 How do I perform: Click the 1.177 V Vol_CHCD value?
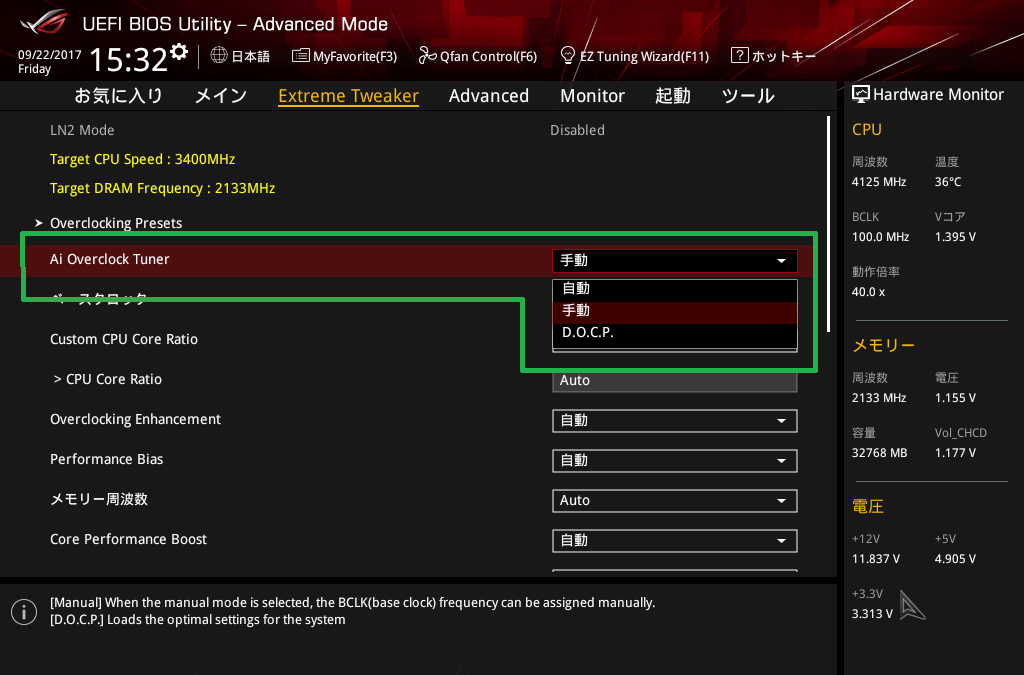[955, 453]
